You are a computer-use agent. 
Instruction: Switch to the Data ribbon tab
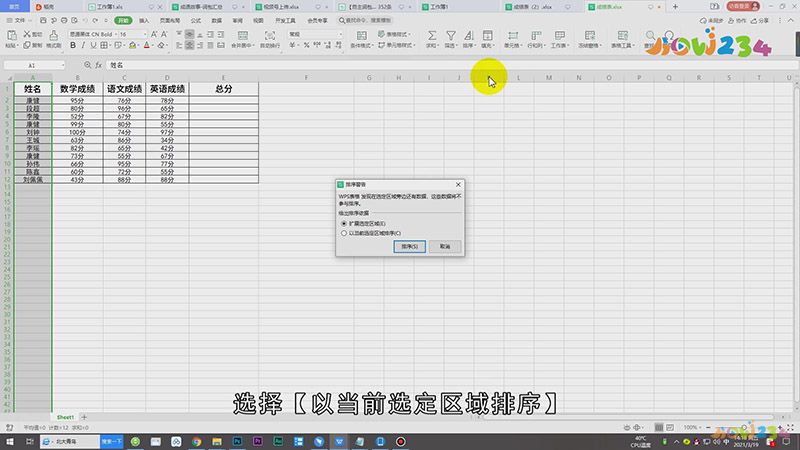216,20
